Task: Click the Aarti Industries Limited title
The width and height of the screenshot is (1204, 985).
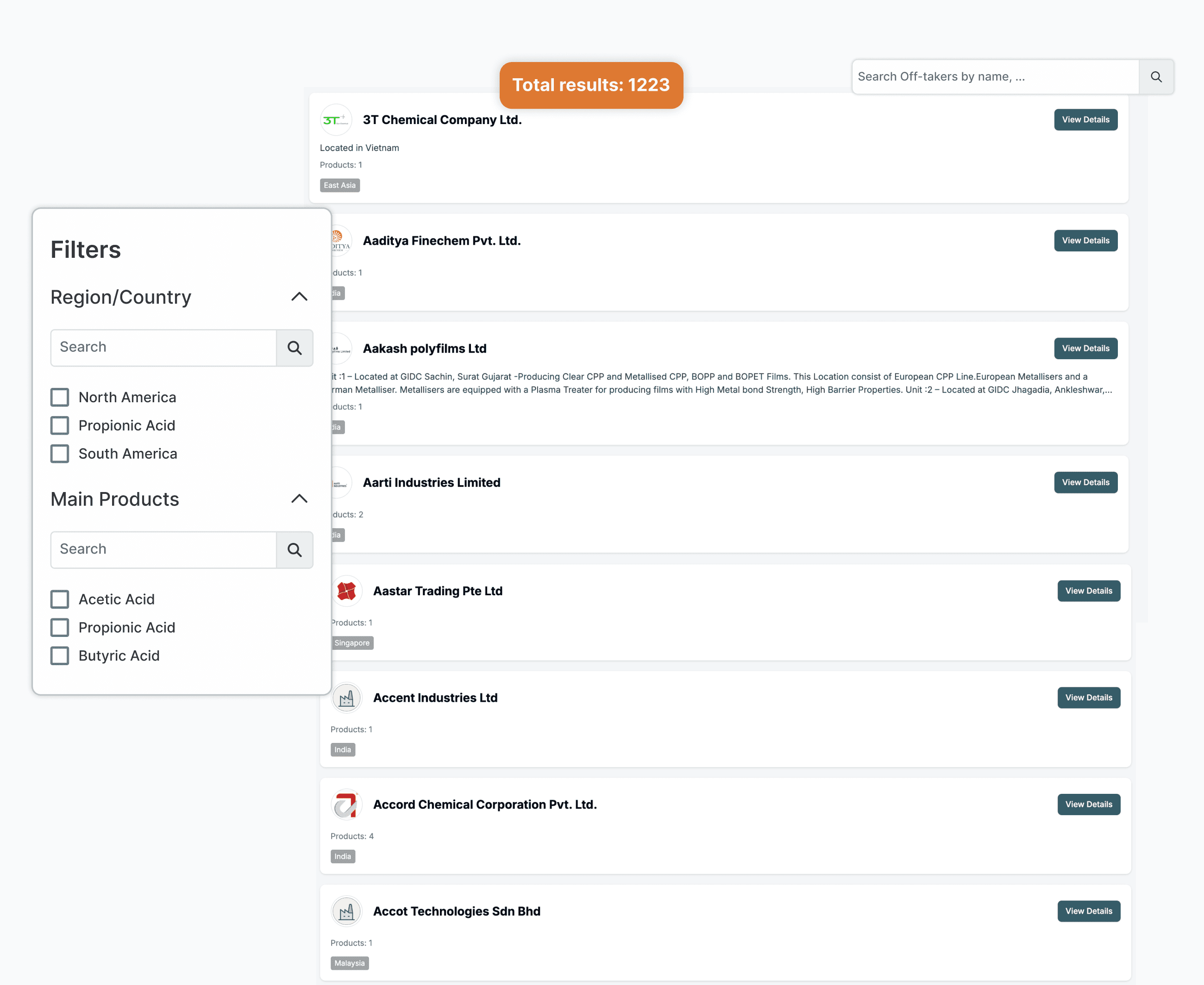Action: (x=432, y=482)
